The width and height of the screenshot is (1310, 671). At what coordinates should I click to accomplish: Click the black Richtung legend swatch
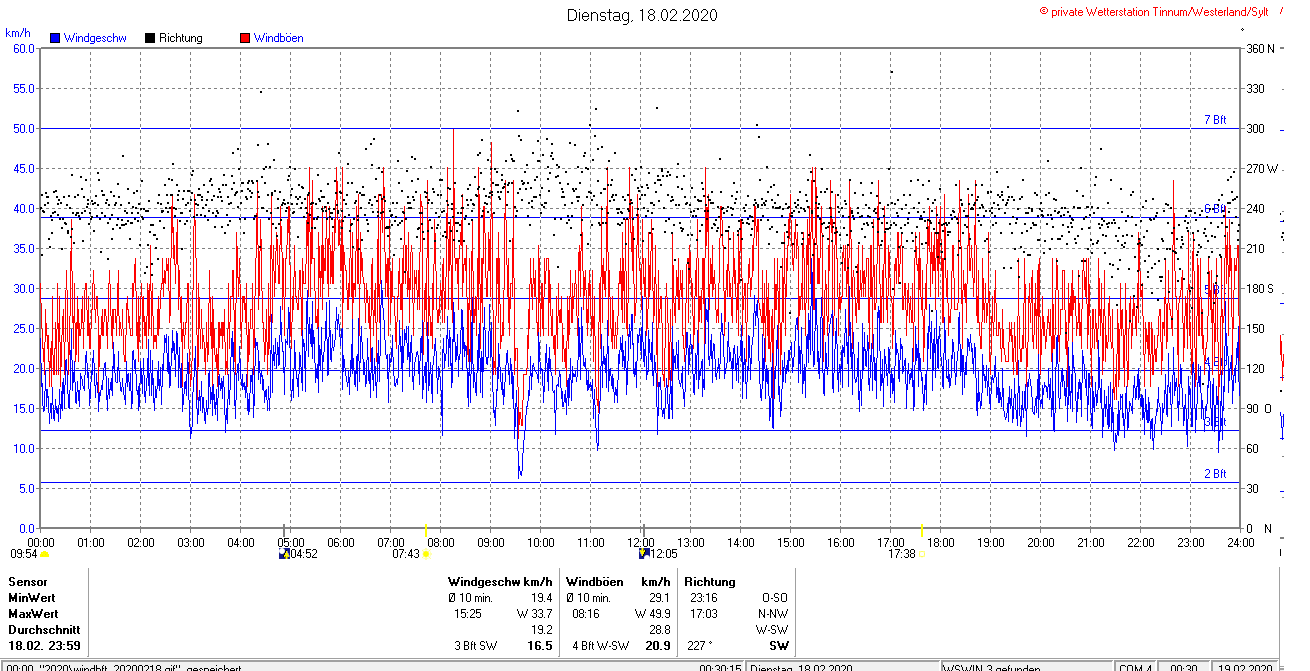coord(150,38)
